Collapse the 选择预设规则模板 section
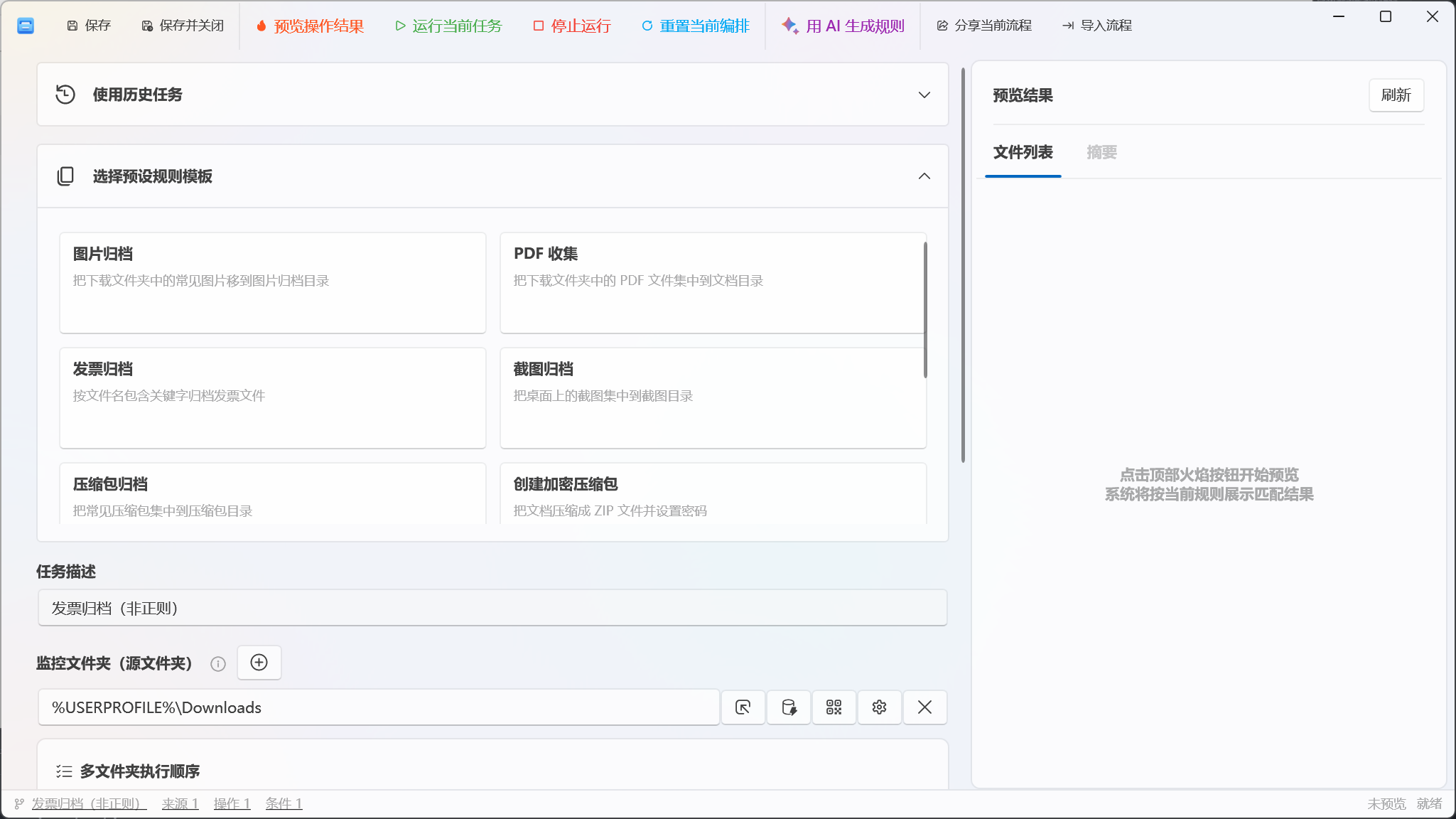1456x819 pixels. click(492, 176)
